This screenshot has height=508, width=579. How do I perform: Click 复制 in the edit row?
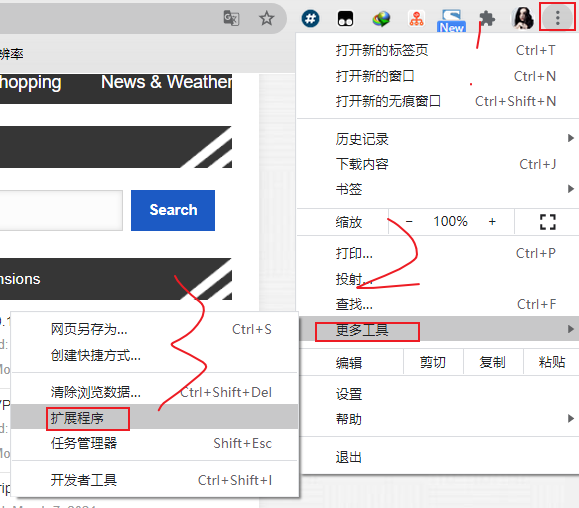pos(493,363)
